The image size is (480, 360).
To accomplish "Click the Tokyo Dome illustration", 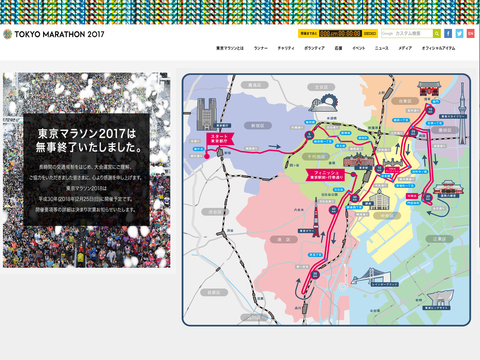I will pyautogui.click(x=323, y=103).
